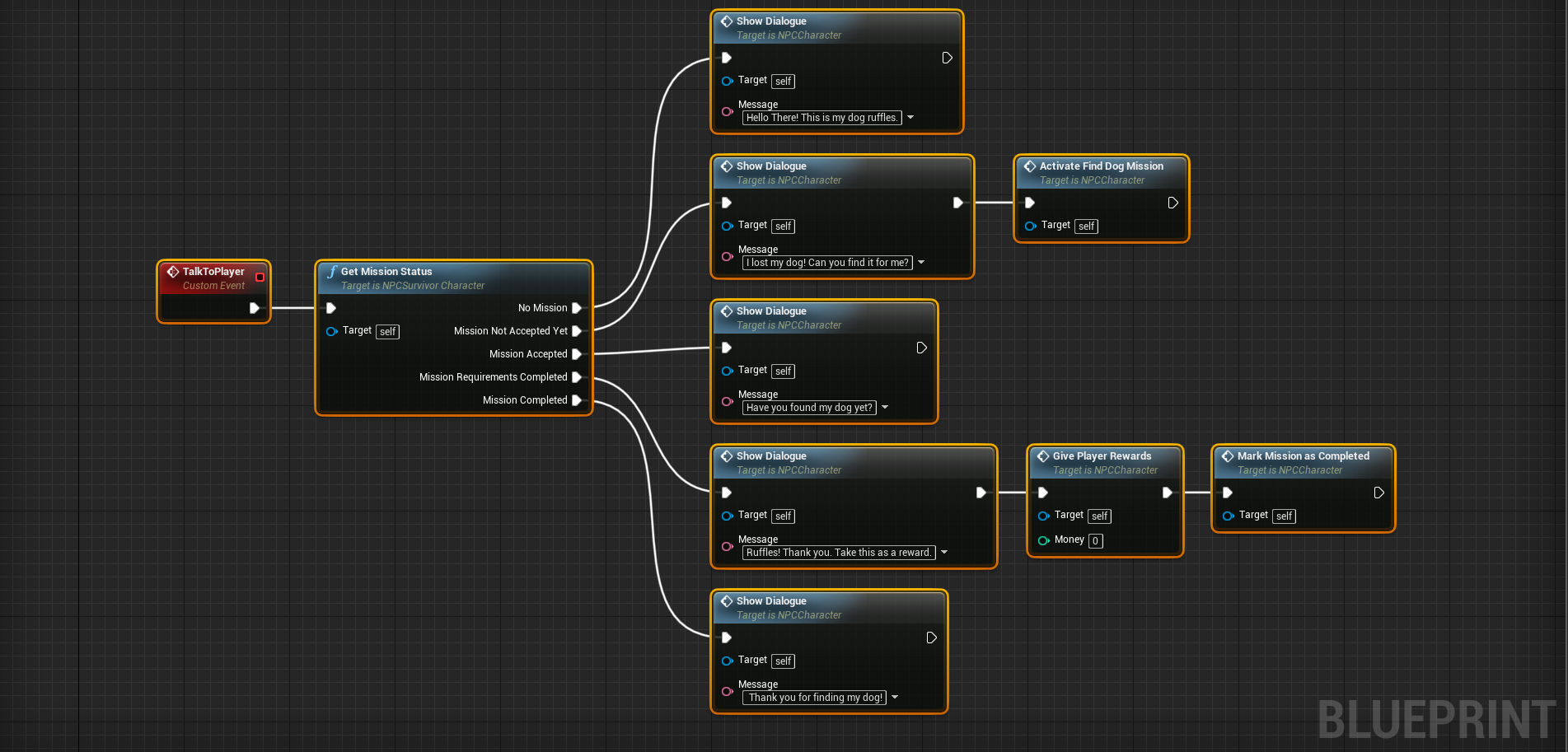The width and height of the screenshot is (1568, 752).
Task: Expand dropdown beside 'Hello There!' message
Action: [x=910, y=118]
